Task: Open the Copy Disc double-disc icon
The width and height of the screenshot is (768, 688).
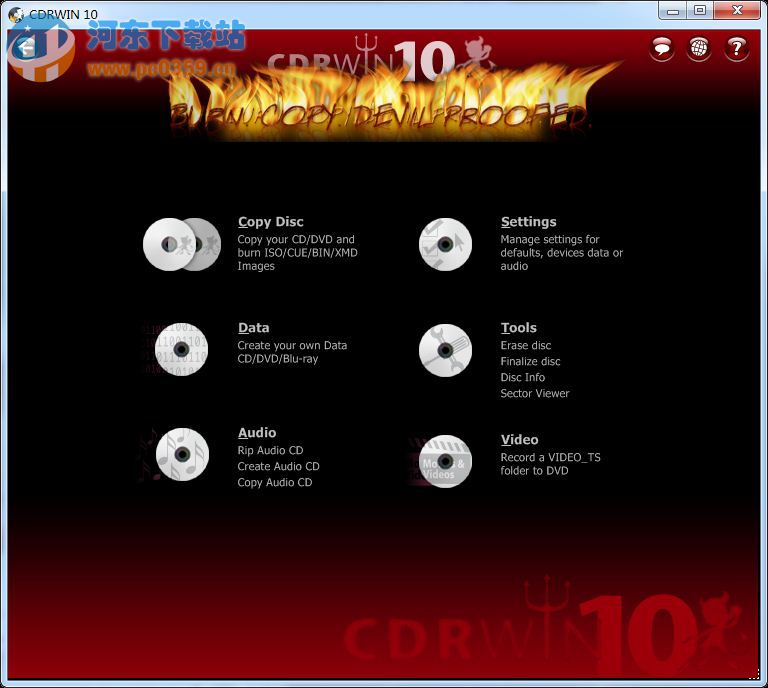Action: tap(182, 244)
